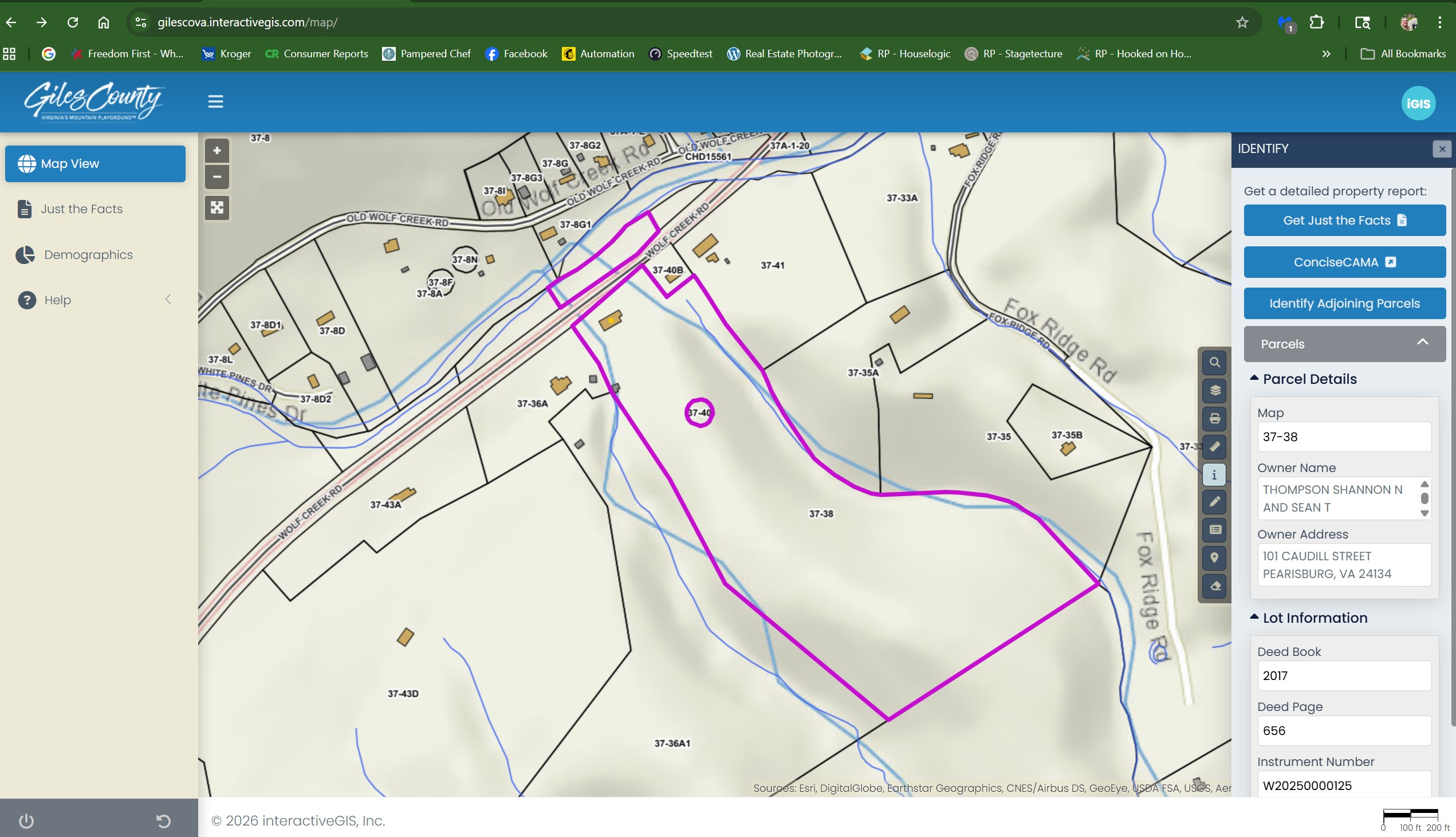This screenshot has width=1456, height=837.
Task: Select the measure ruler tool
Action: click(1214, 447)
